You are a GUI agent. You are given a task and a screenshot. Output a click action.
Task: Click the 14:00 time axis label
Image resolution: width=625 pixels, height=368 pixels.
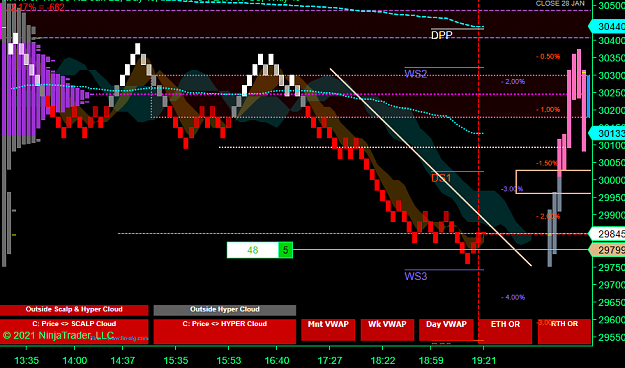click(x=75, y=360)
